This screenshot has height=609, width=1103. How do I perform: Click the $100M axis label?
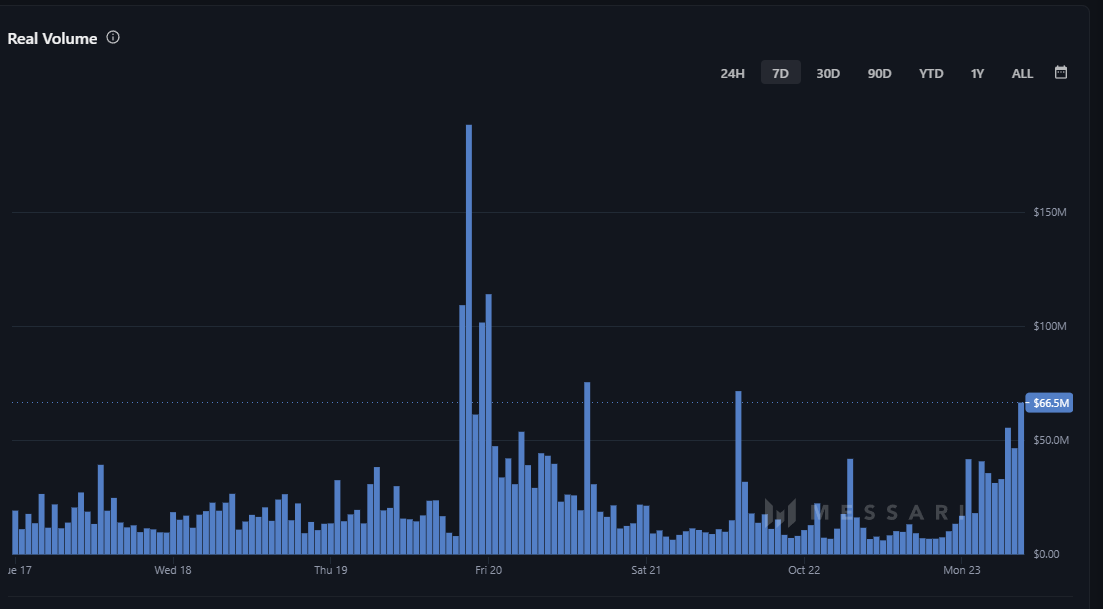pyautogui.click(x=1050, y=326)
